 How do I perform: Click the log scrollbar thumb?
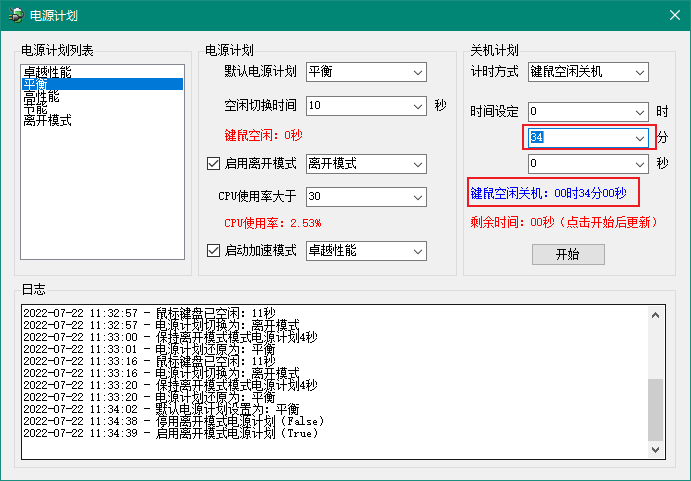pyautogui.click(x=655, y=409)
